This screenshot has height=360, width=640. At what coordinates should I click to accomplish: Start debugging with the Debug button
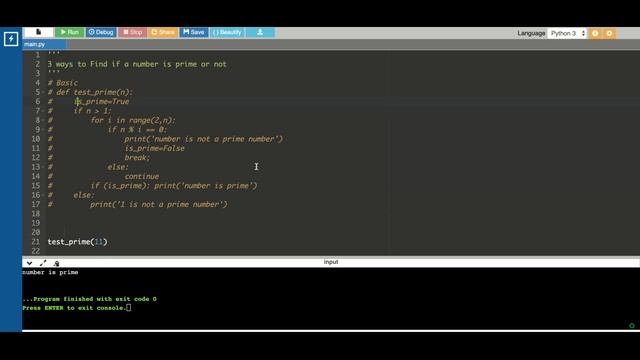pos(101,32)
